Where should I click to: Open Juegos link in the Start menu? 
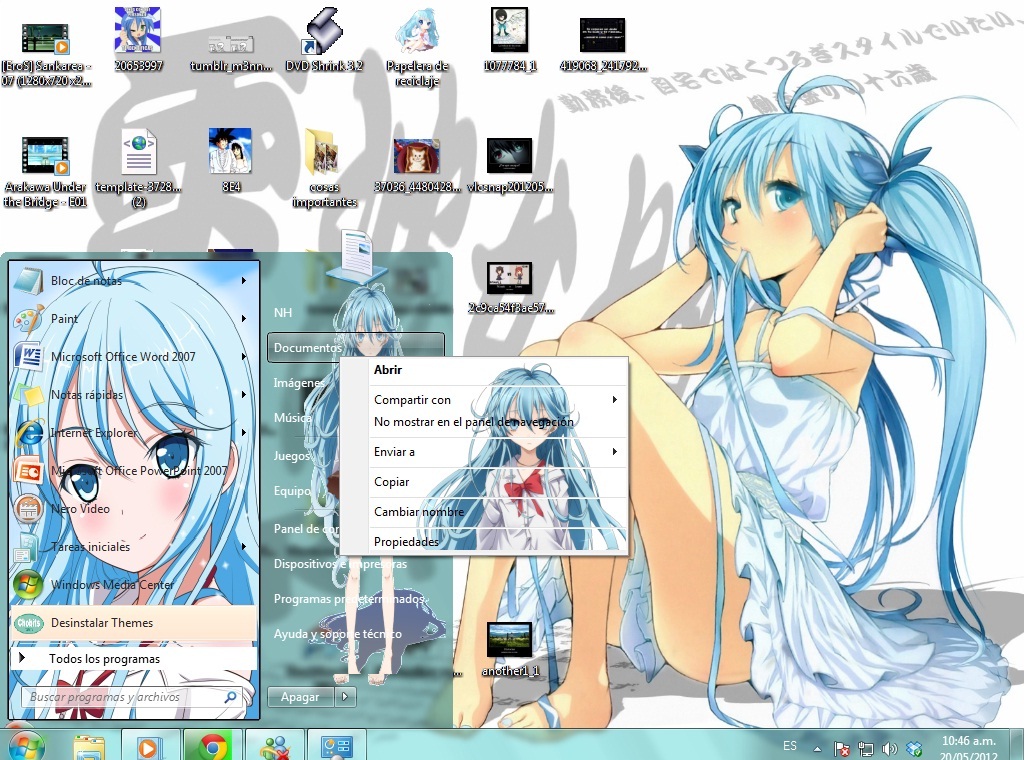[x=292, y=455]
